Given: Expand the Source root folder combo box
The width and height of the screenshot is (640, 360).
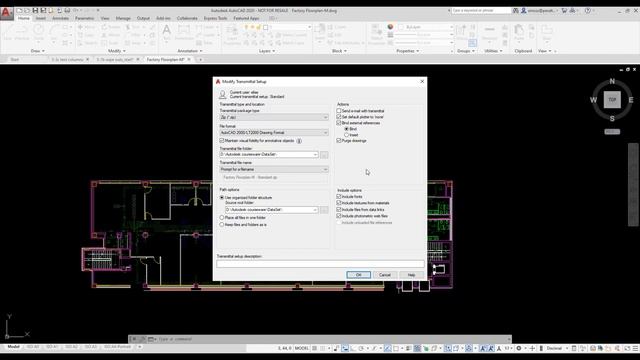Looking at the screenshot, I should click(x=315, y=210).
